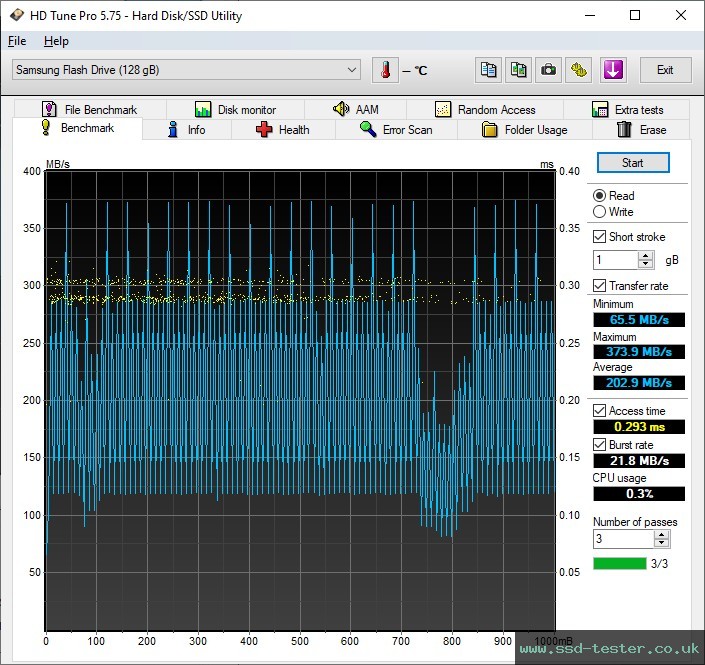Toggle the Short stroke checkbox
705x665 pixels.
599,237
